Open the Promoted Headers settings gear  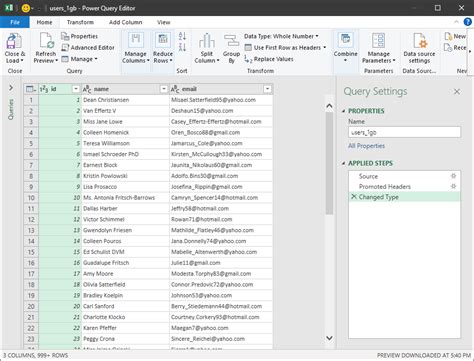453,186
